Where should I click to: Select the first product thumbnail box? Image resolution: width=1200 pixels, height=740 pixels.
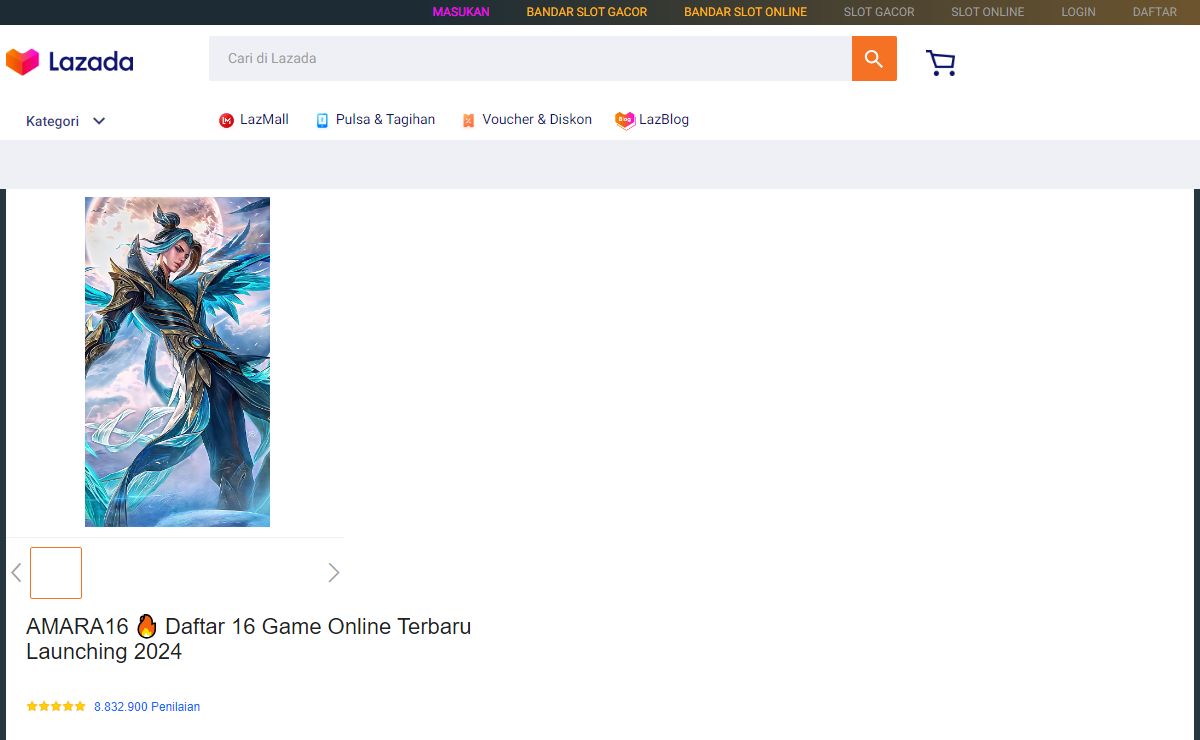click(x=56, y=573)
